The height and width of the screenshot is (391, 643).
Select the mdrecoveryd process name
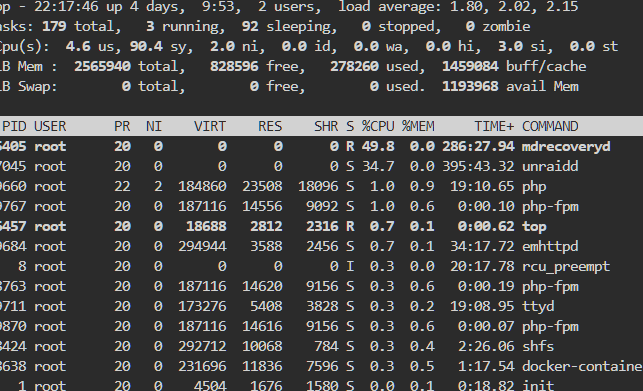[x=566, y=146]
